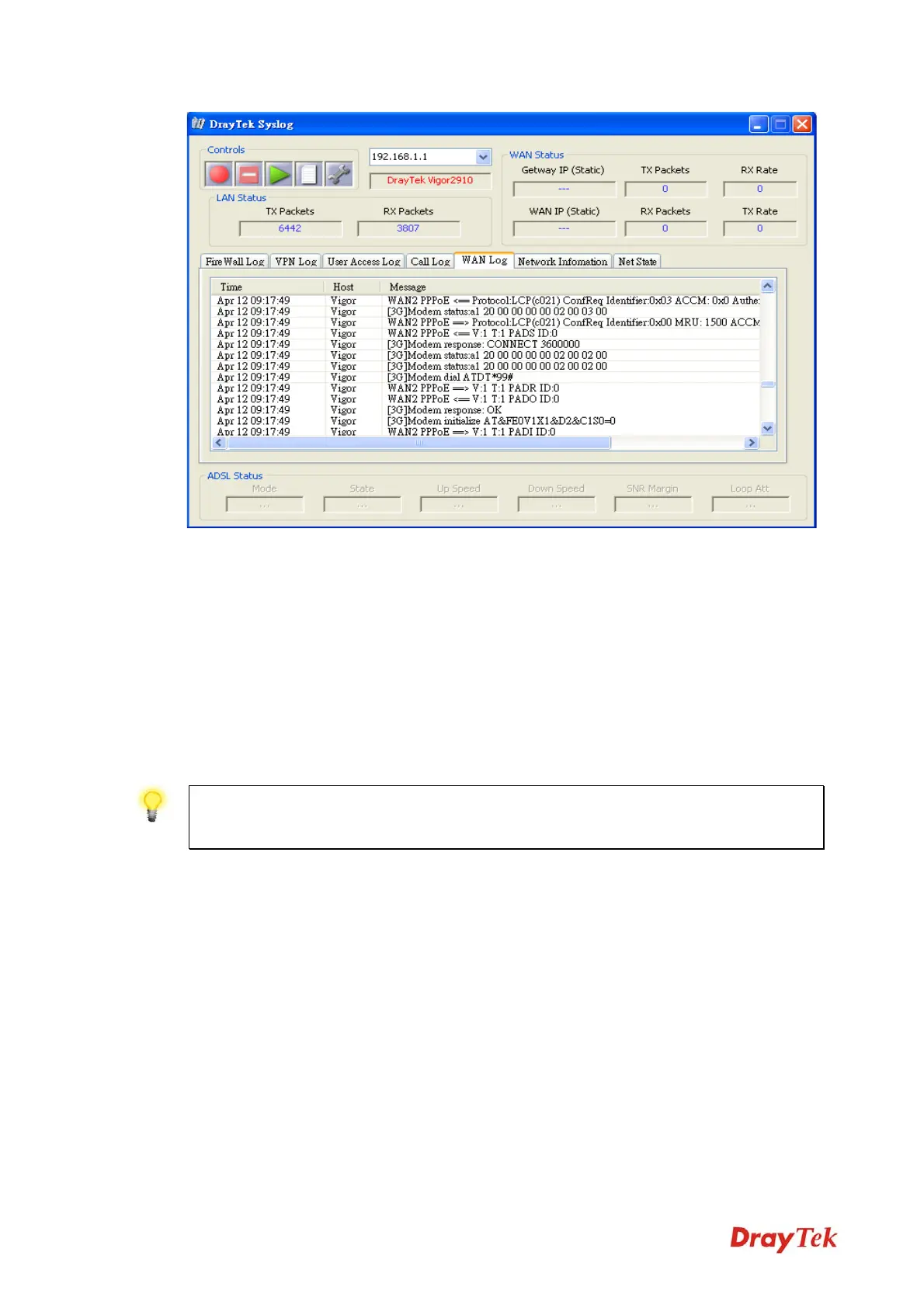The width and height of the screenshot is (924, 1308).
Task: Select the modem status row ending 03 00
Action: (x=485, y=311)
